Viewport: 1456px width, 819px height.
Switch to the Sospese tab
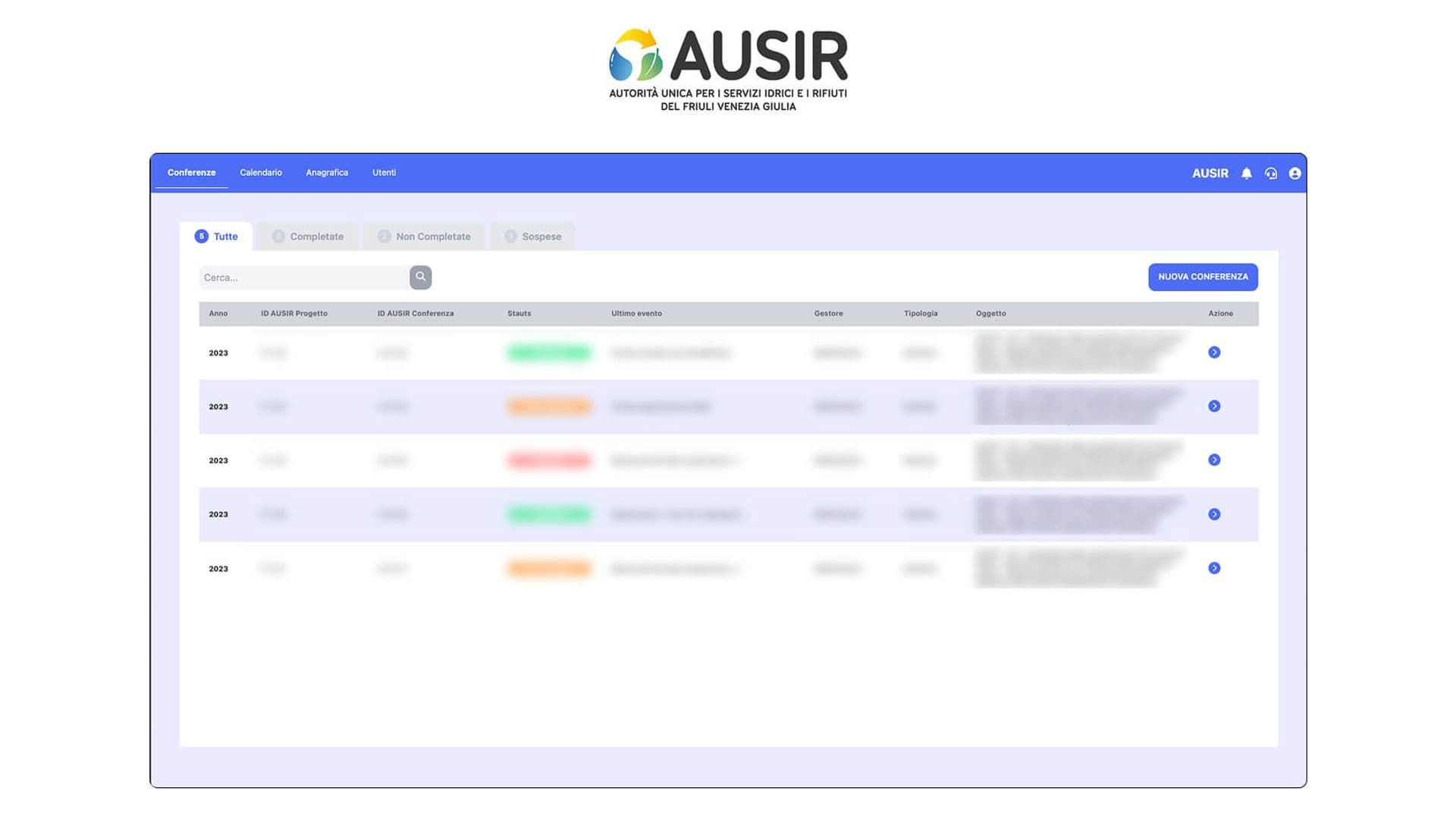(x=533, y=237)
